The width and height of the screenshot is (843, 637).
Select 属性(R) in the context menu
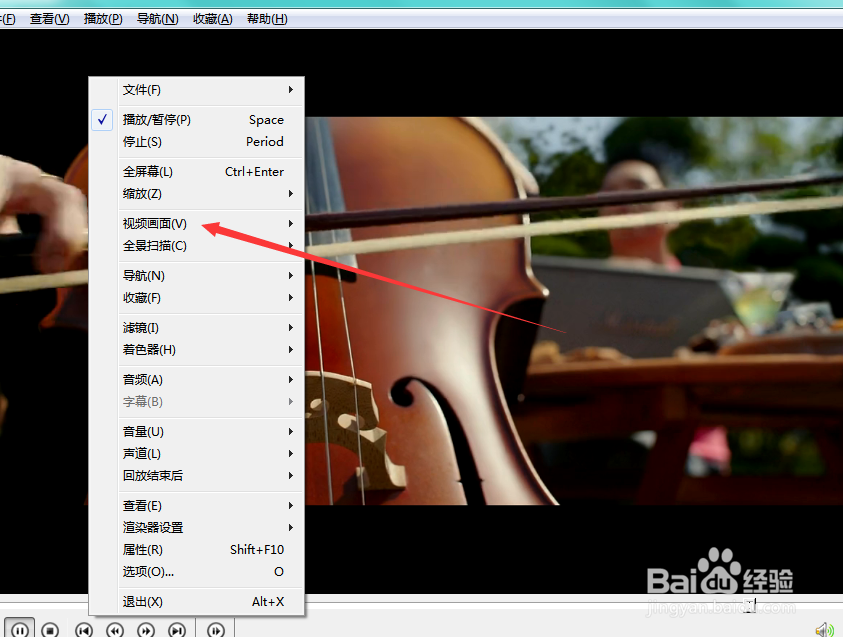click(x=197, y=550)
